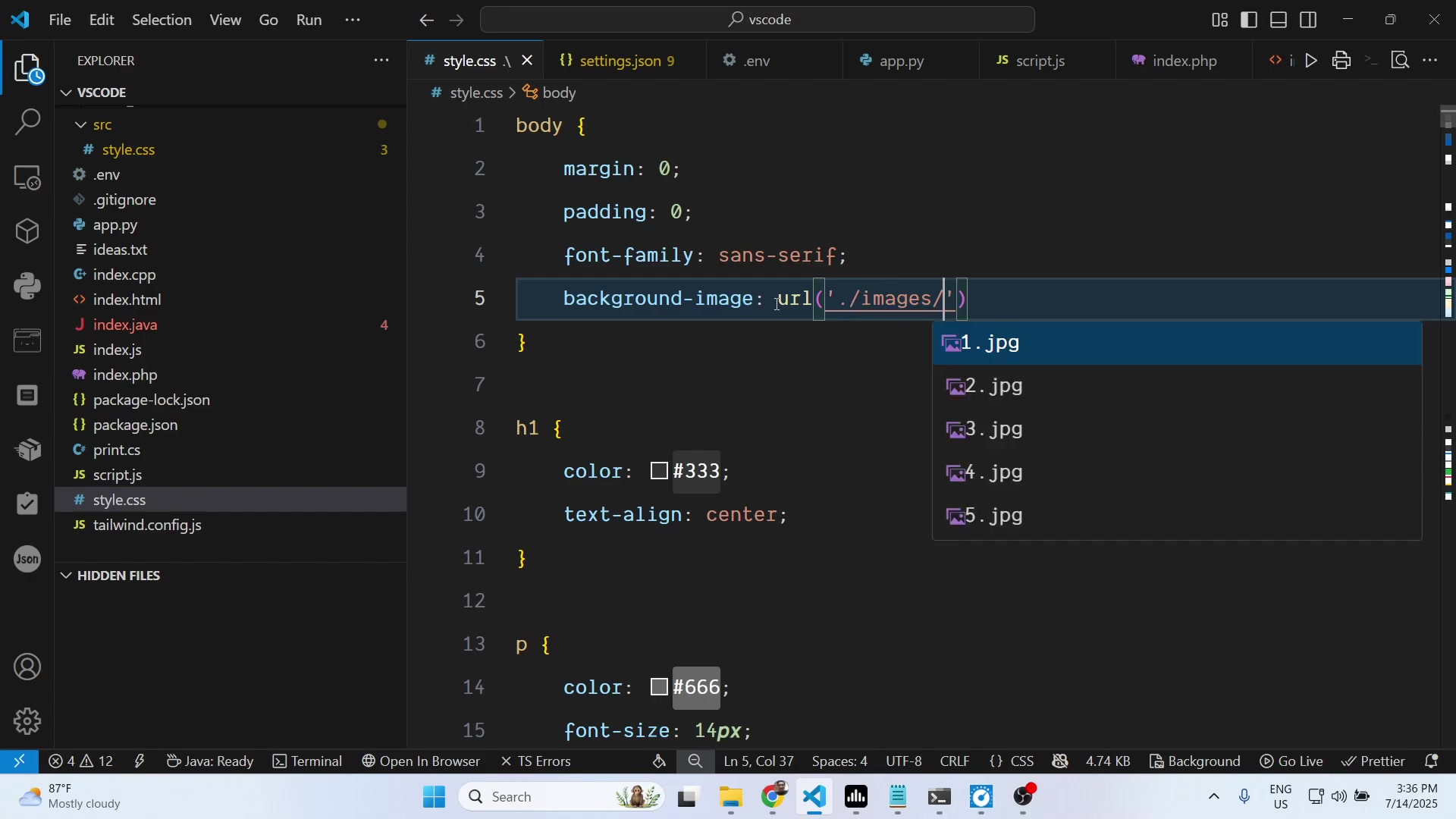
Task: Click the crossed-out Copilot-style status icon
Action: (x=1061, y=761)
